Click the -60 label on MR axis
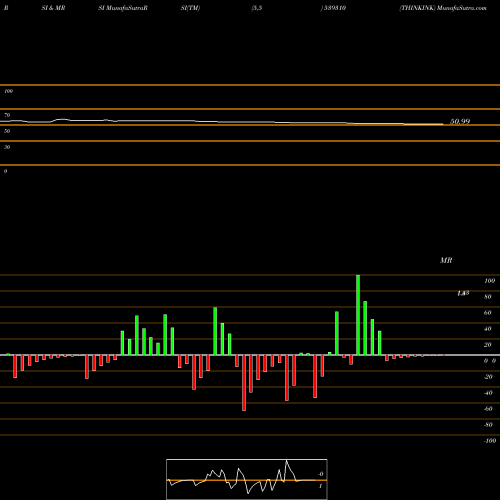 click(488, 409)
